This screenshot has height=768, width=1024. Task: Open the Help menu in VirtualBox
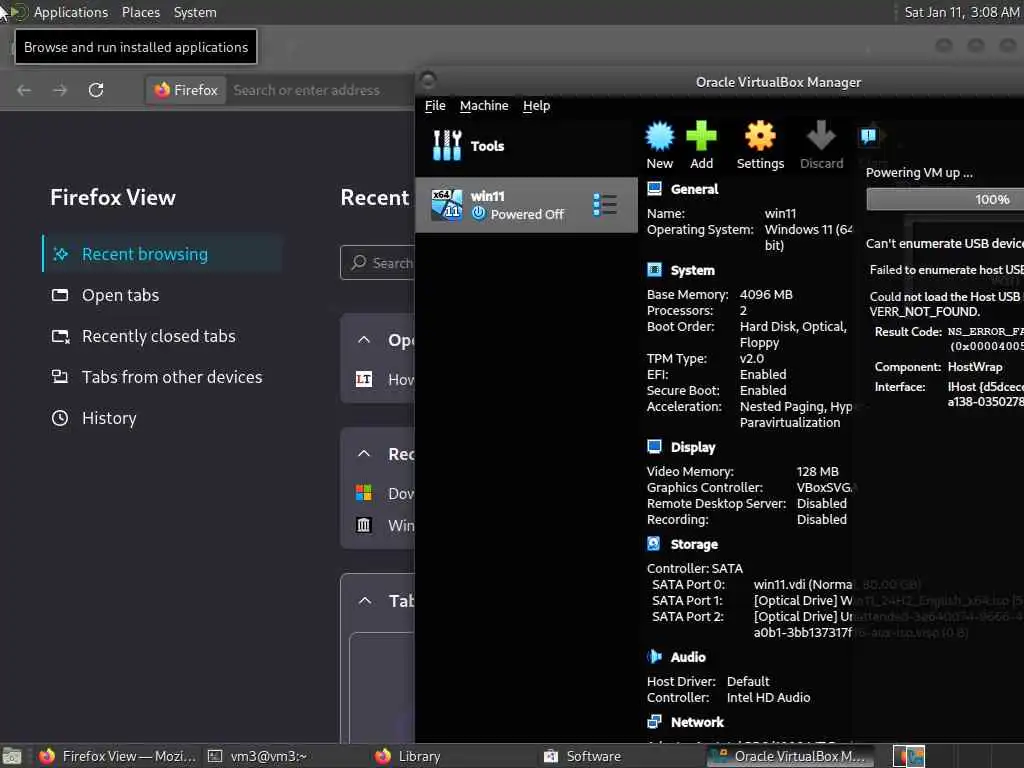536,106
